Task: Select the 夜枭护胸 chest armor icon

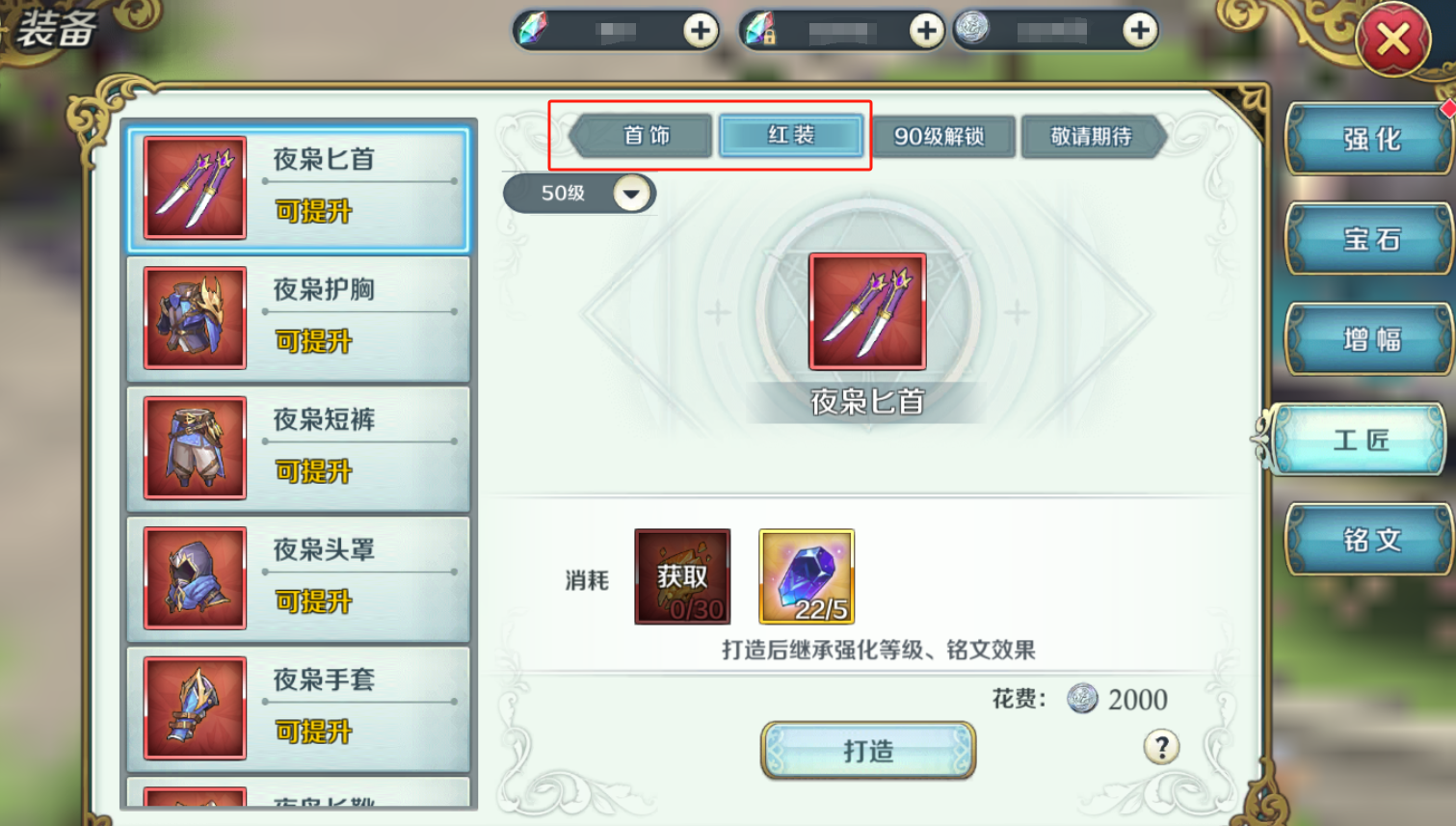Action: pos(195,317)
